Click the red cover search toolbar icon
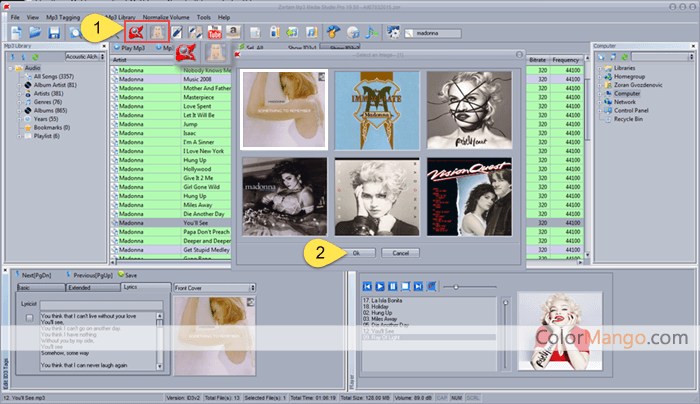This screenshot has height=404, width=700. coord(136,32)
